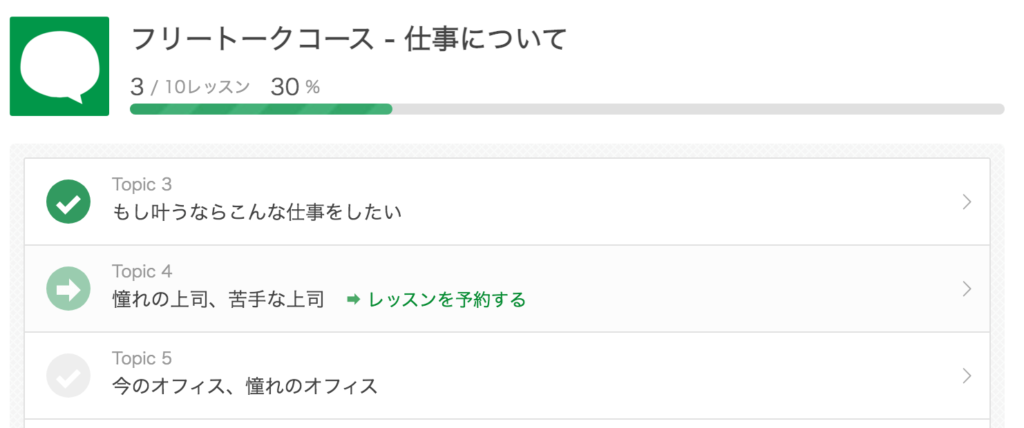Viewport: 1024px width, 428px height.
Task: Click the green speech bubble course icon
Action: pyautogui.click(x=59, y=66)
